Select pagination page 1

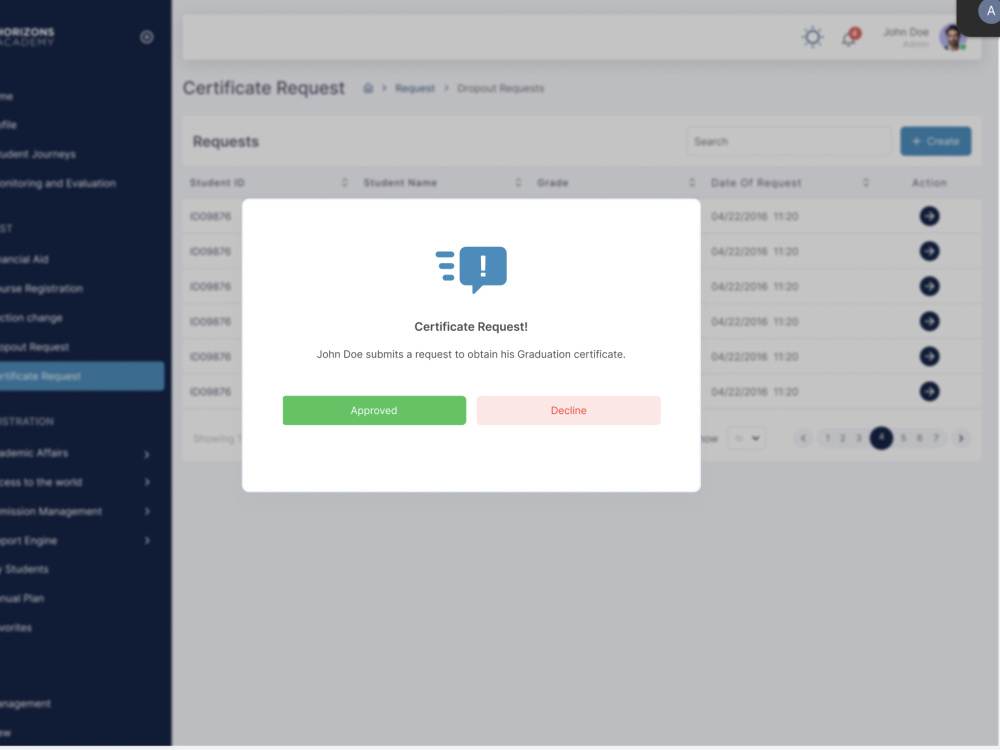coord(828,438)
